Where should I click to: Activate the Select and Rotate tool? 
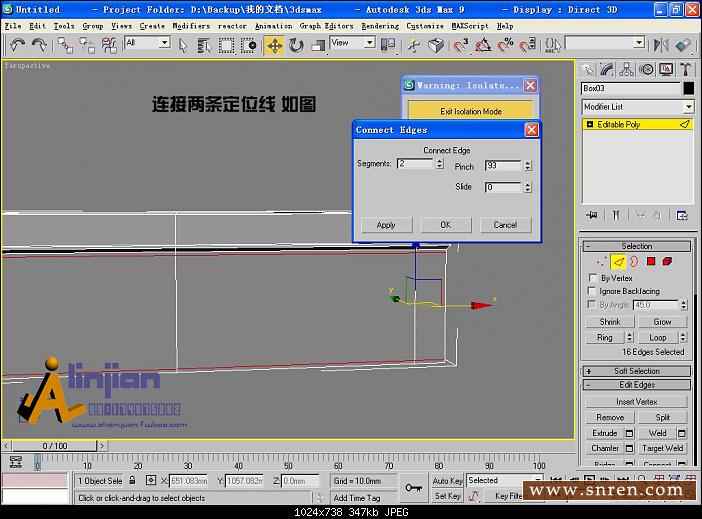296,45
